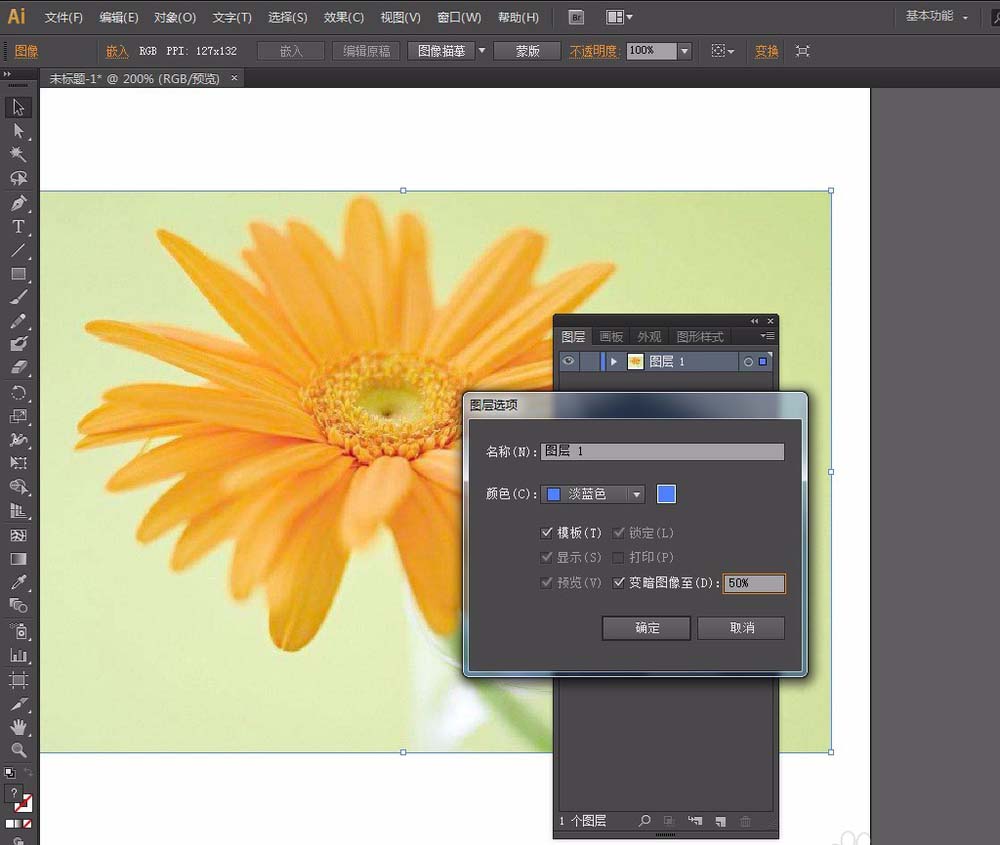Select the Pencil tool

(18, 321)
